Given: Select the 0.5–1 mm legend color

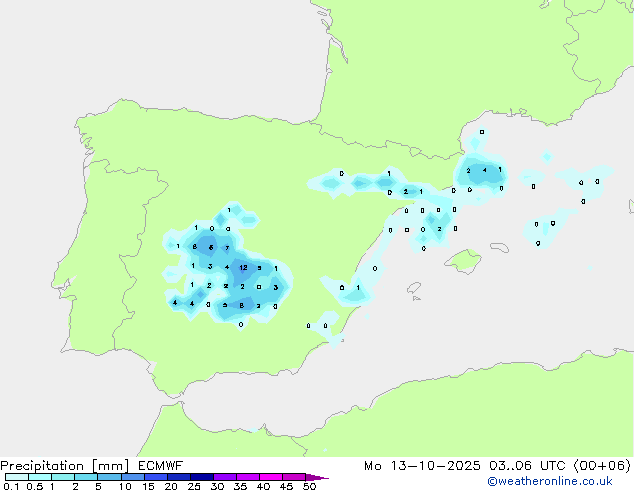Looking at the screenshot, I should coord(40,477).
